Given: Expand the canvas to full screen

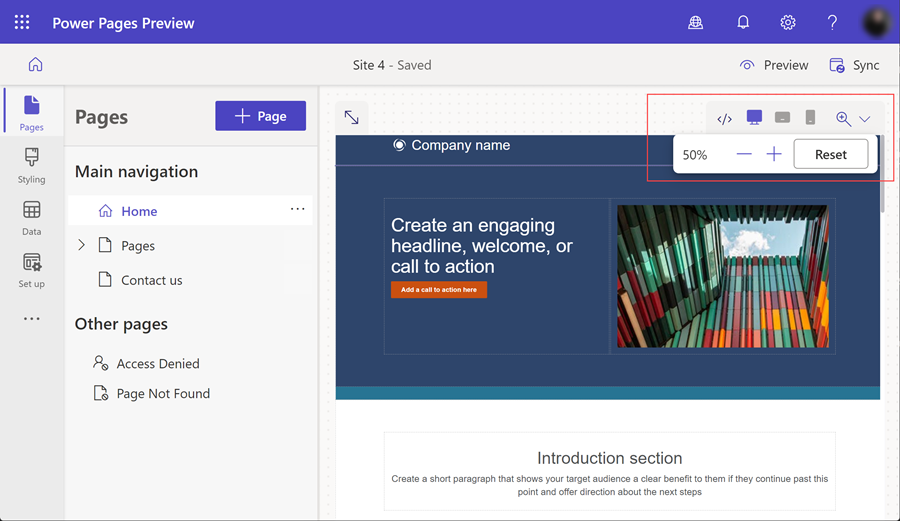Looking at the screenshot, I should pyautogui.click(x=351, y=118).
